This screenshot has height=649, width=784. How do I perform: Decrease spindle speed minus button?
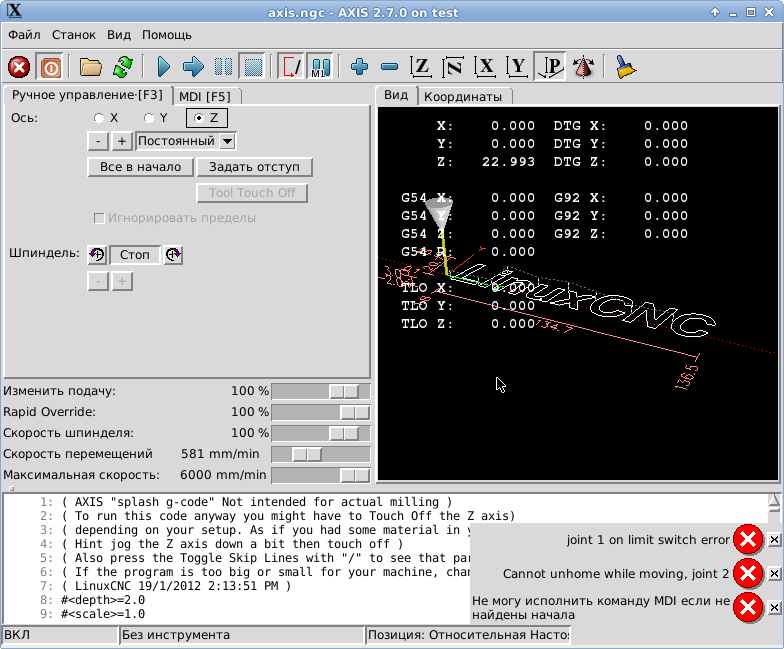[x=98, y=282]
